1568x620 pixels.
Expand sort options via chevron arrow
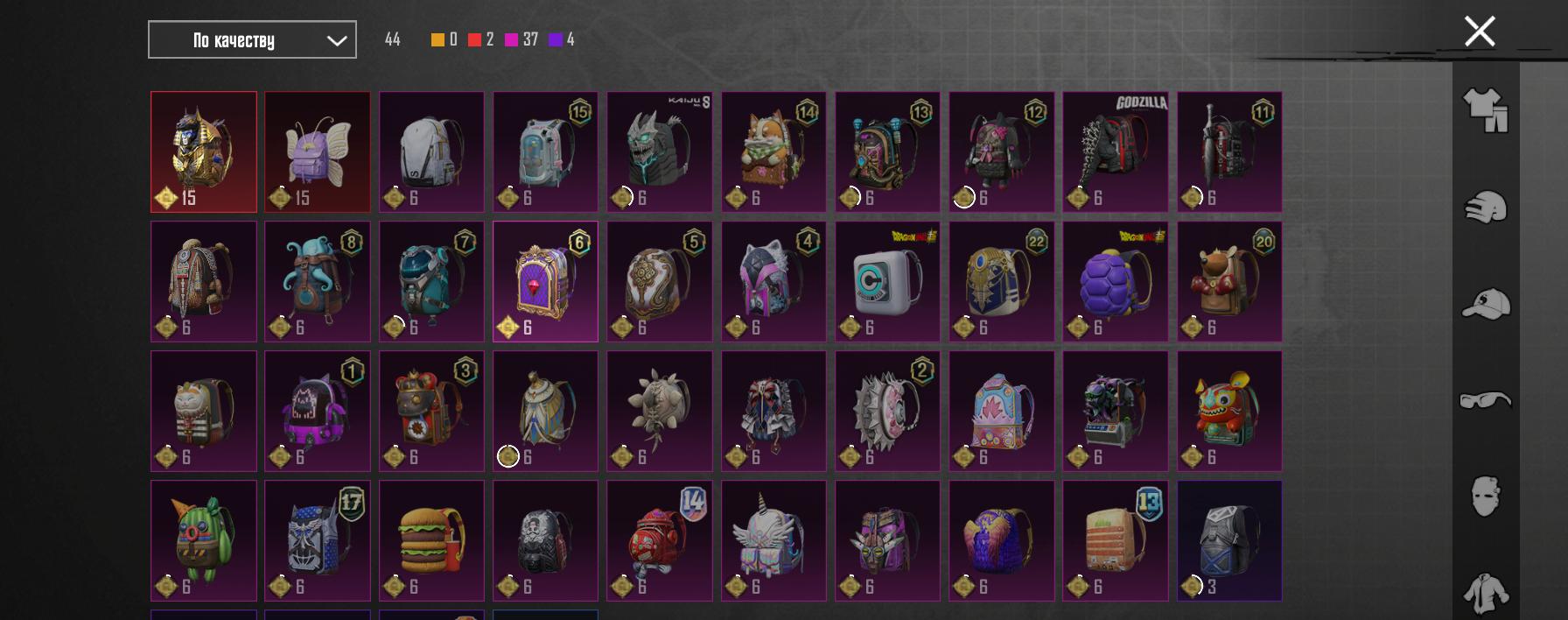tap(337, 40)
